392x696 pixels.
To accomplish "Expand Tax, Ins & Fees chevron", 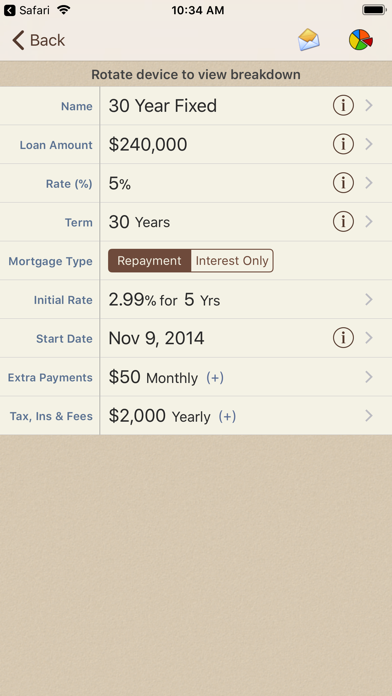I will tap(368, 416).
